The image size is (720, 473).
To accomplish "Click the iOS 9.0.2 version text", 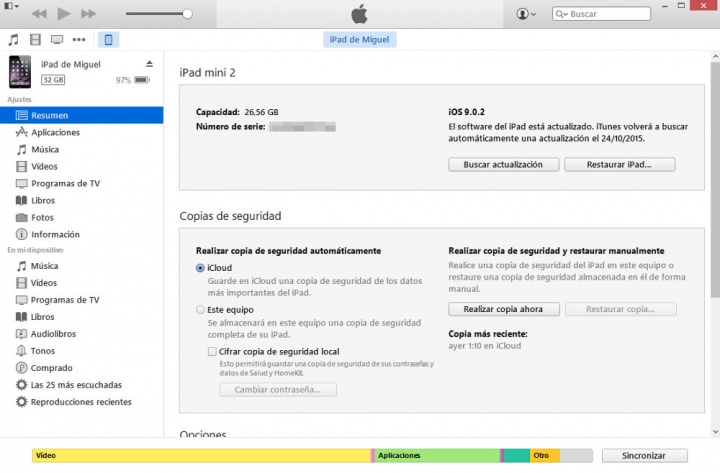I will click(x=467, y=112).
